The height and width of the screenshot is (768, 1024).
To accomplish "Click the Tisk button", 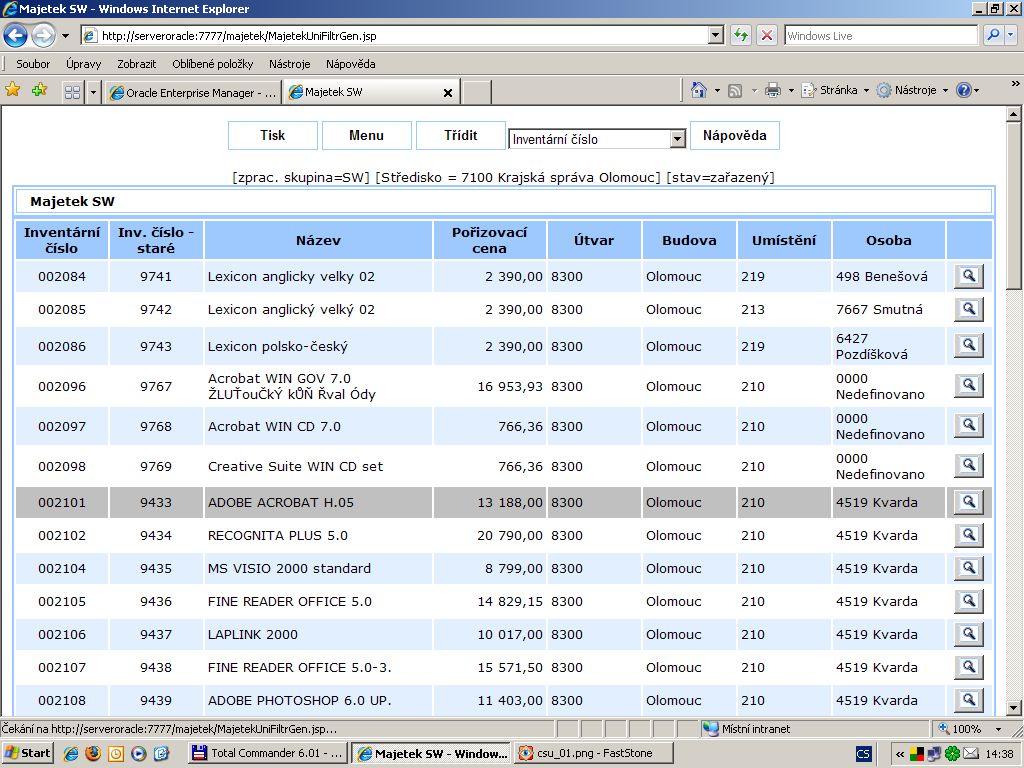I will coord(273,136).
